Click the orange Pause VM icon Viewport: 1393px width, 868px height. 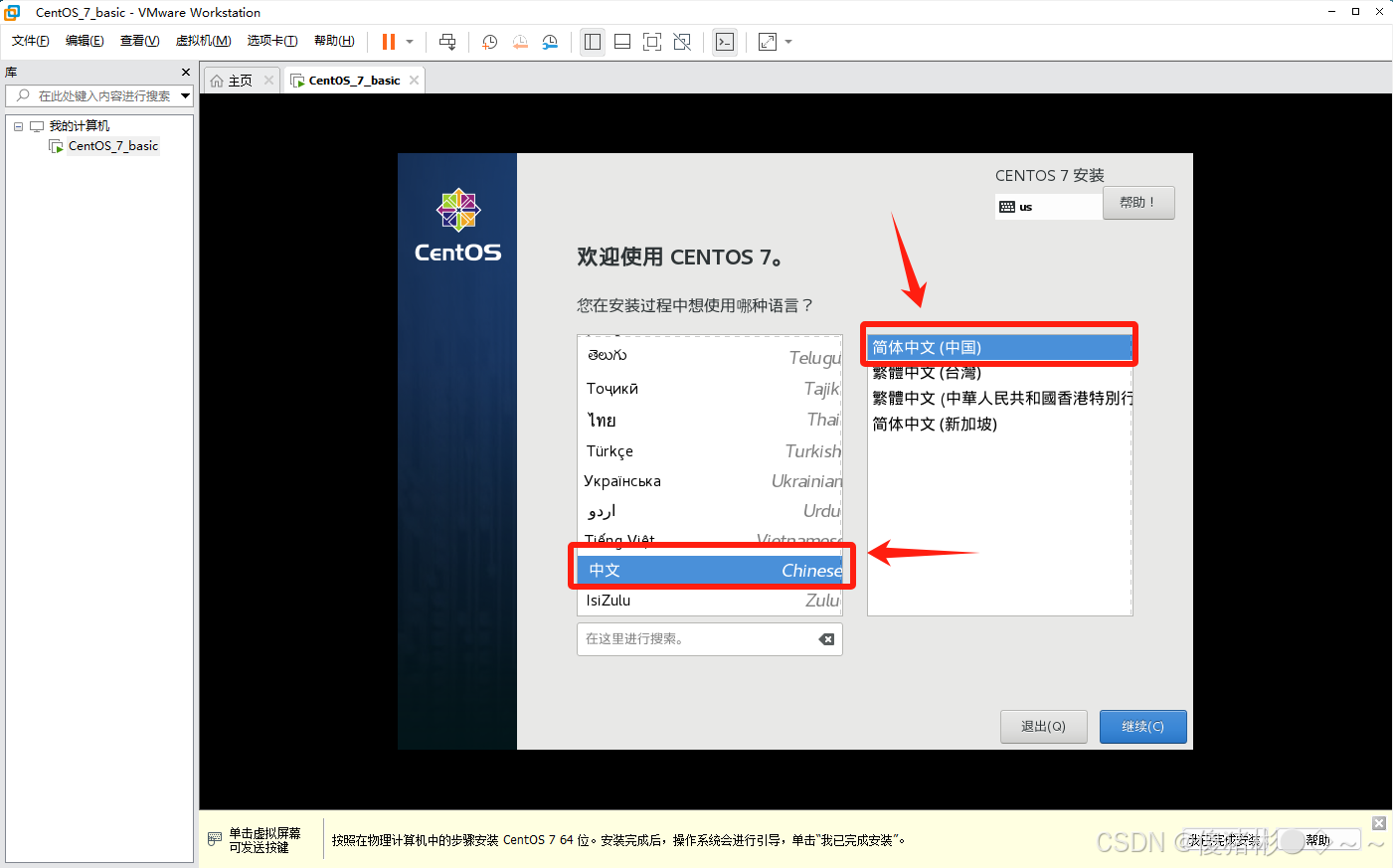389,42
